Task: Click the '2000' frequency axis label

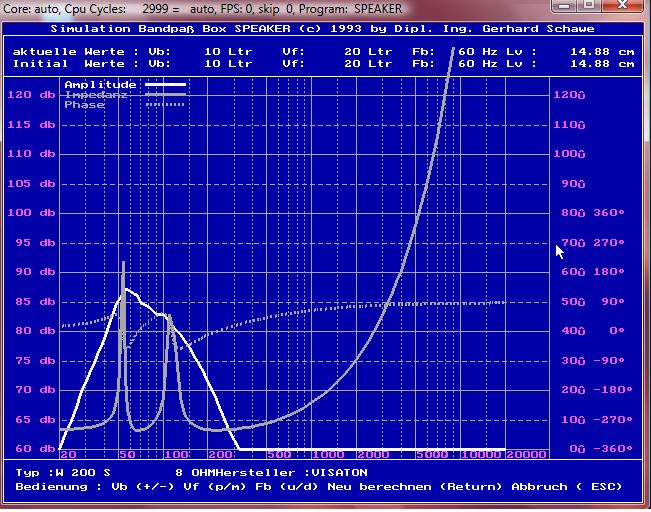Action: pyautogui.click(x=373, y=455)
